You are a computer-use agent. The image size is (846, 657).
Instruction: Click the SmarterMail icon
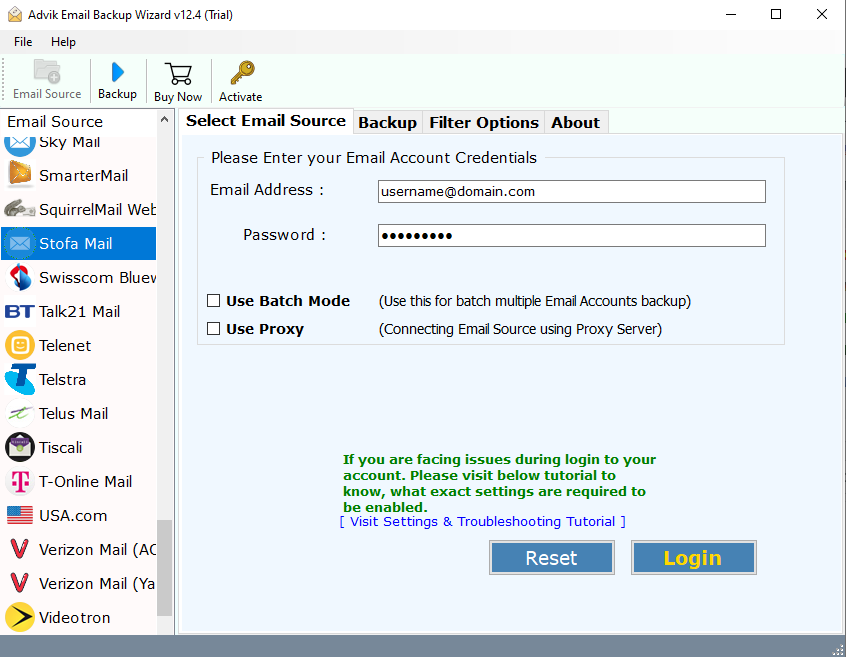(20, 175)
